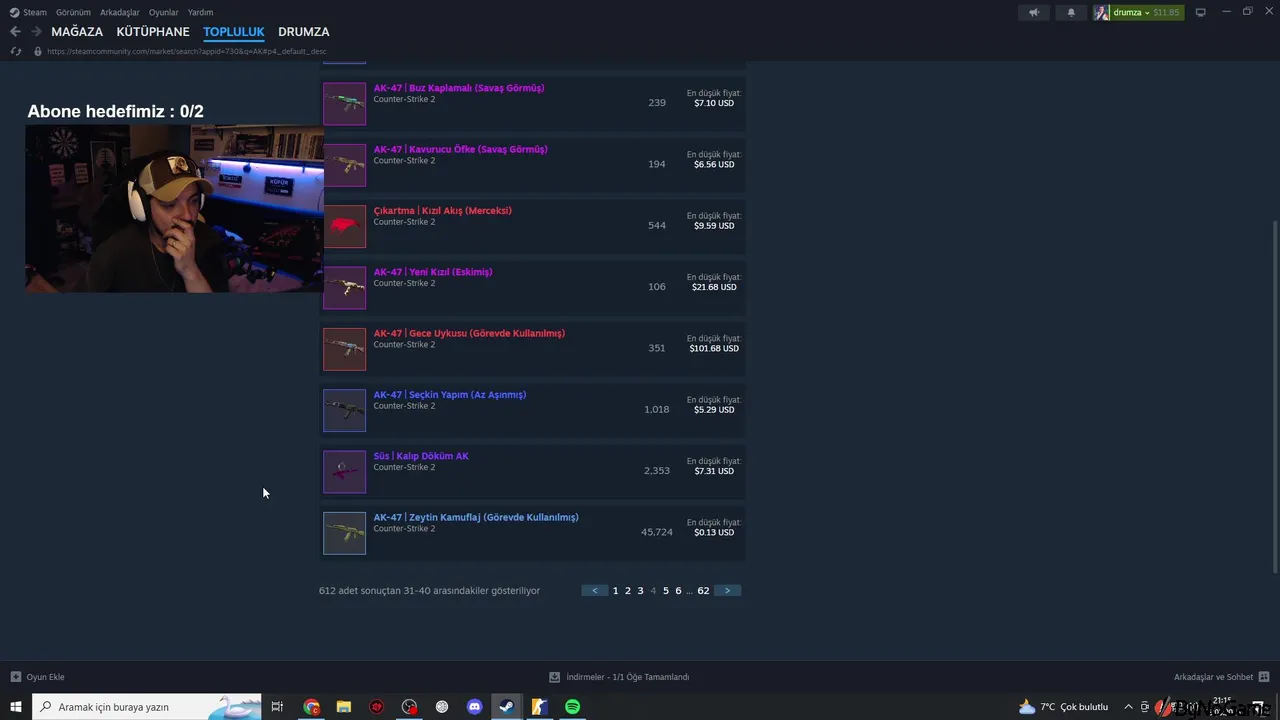This screenshot has height=720, width=1280.
Task: Open Chrome from the taskbar
Action: coord(312,707)
